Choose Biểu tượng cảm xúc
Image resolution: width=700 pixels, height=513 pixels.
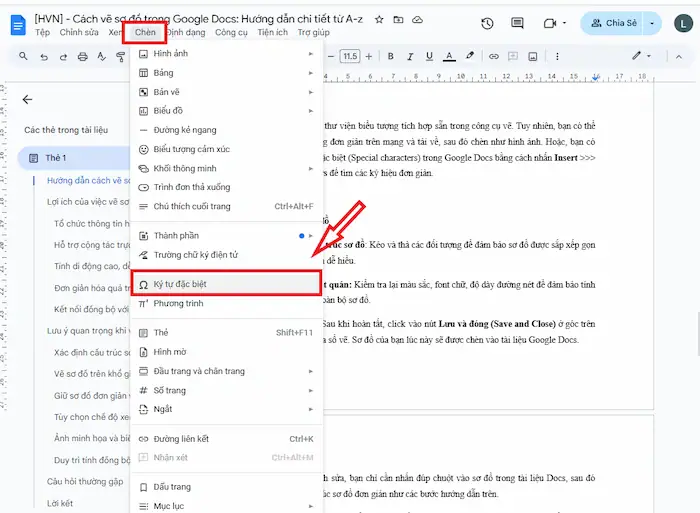point(226,149)
